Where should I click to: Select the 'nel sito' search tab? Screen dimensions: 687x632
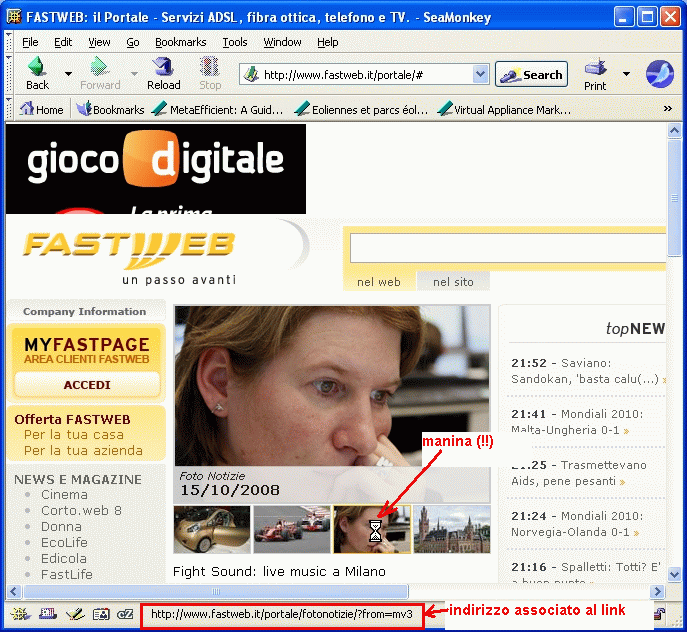[453, 281]
